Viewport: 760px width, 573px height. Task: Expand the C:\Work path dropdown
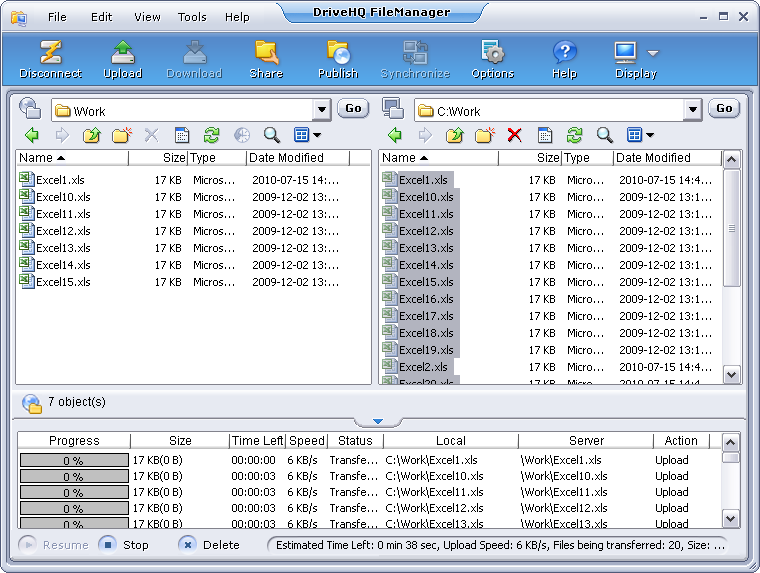pos(692,110)
